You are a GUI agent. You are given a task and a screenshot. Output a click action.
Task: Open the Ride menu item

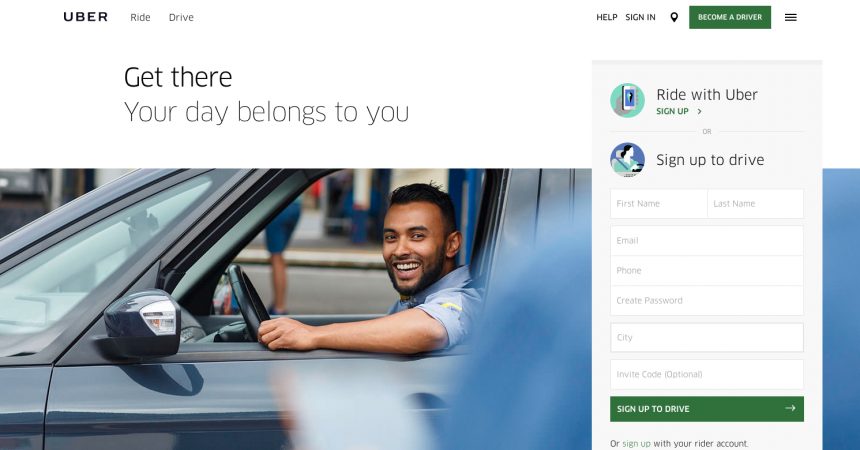[x=140, y=18]
